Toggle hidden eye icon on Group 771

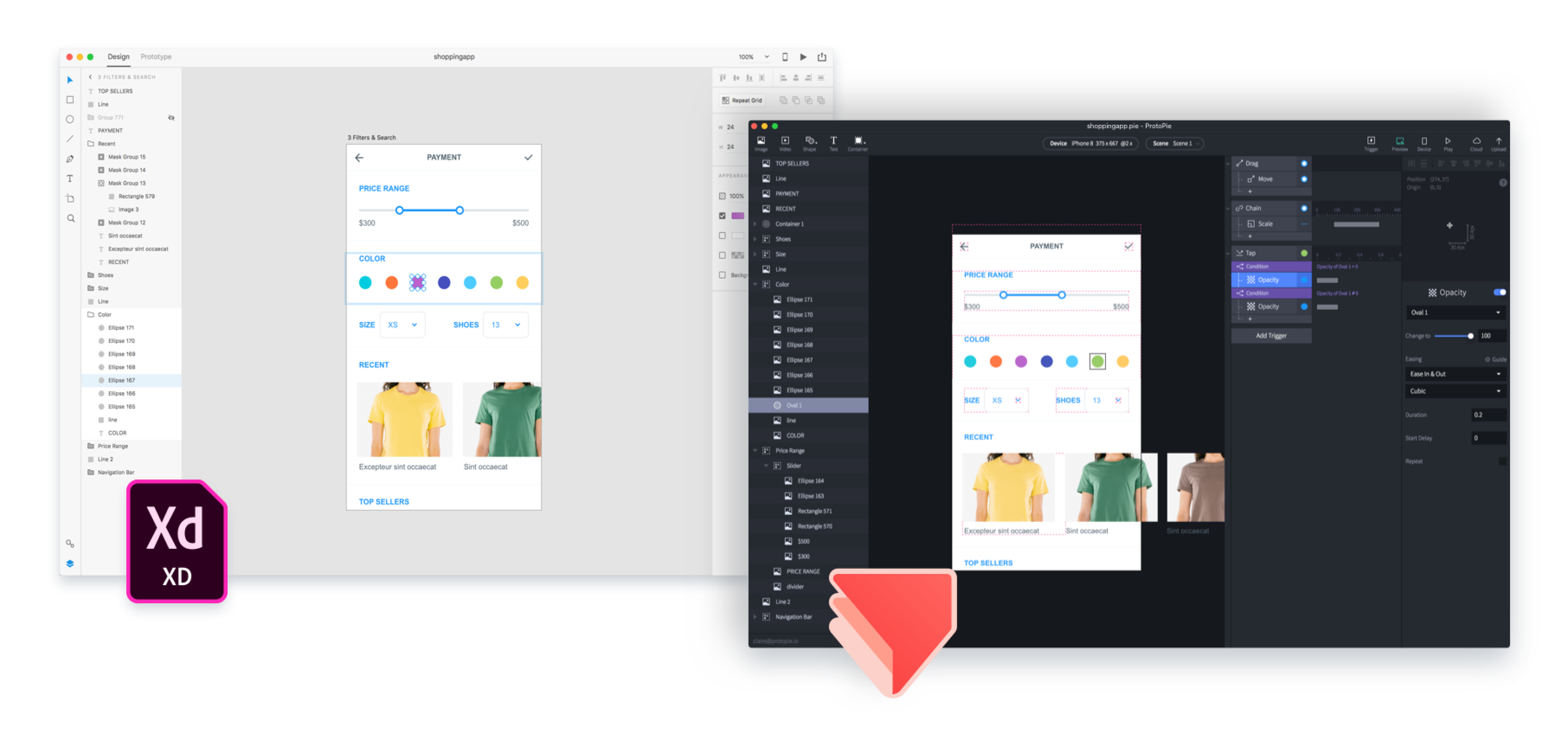[171, 118]
